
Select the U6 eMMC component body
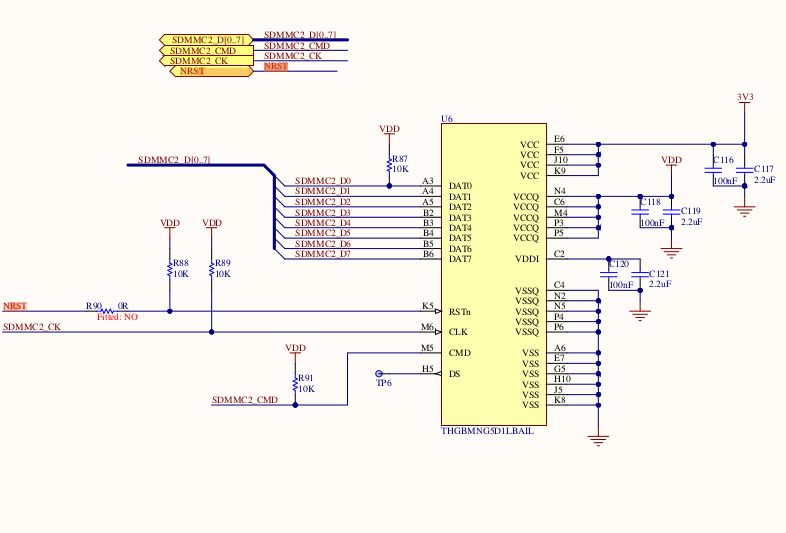click(494, 274)
